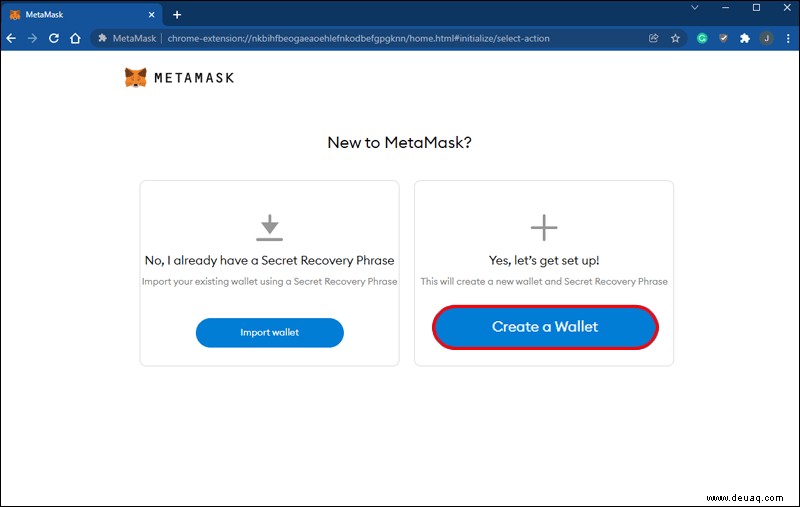The width and height of the screenshot is (800, 507).
Task: Open the profile avatar J
Action: 766,38
